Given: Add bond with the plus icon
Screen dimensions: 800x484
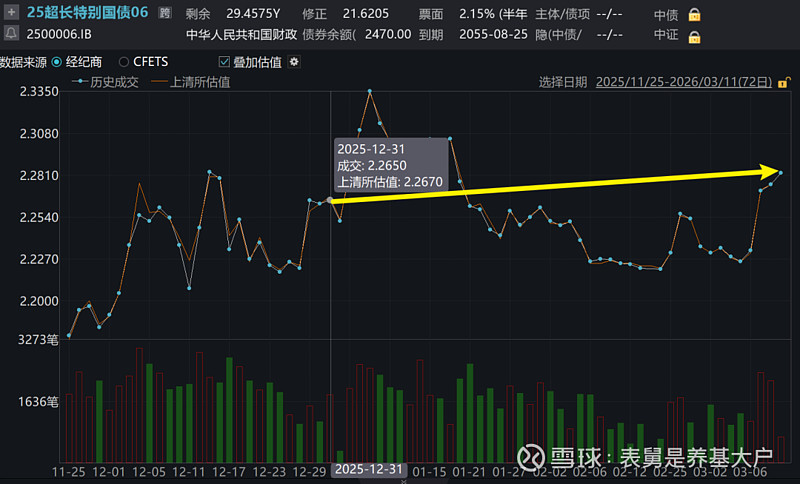Looking at the screenshot, I should coord(11,12).
